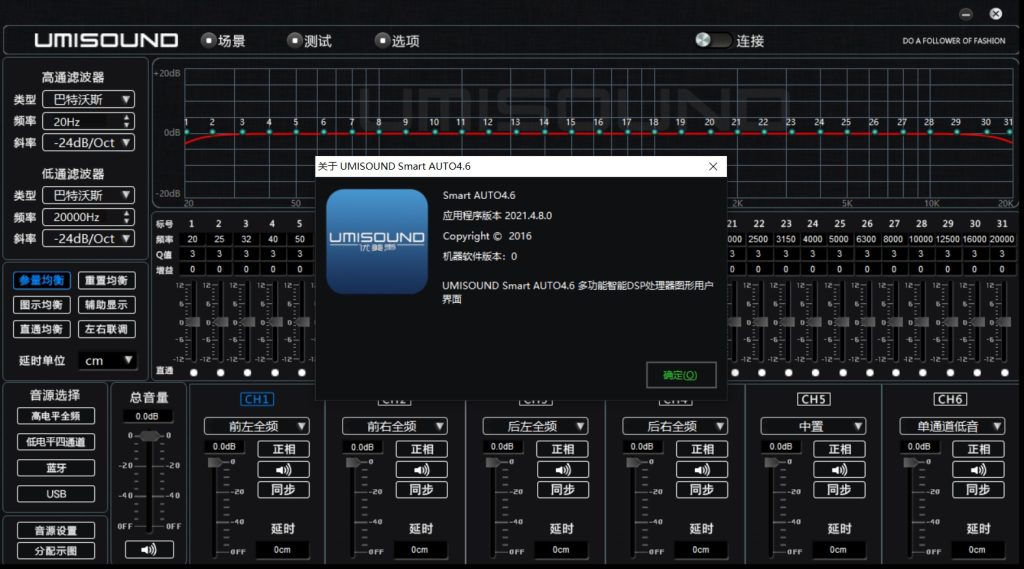Adjust low-pass 20000Hz frequency stepper

126,217
